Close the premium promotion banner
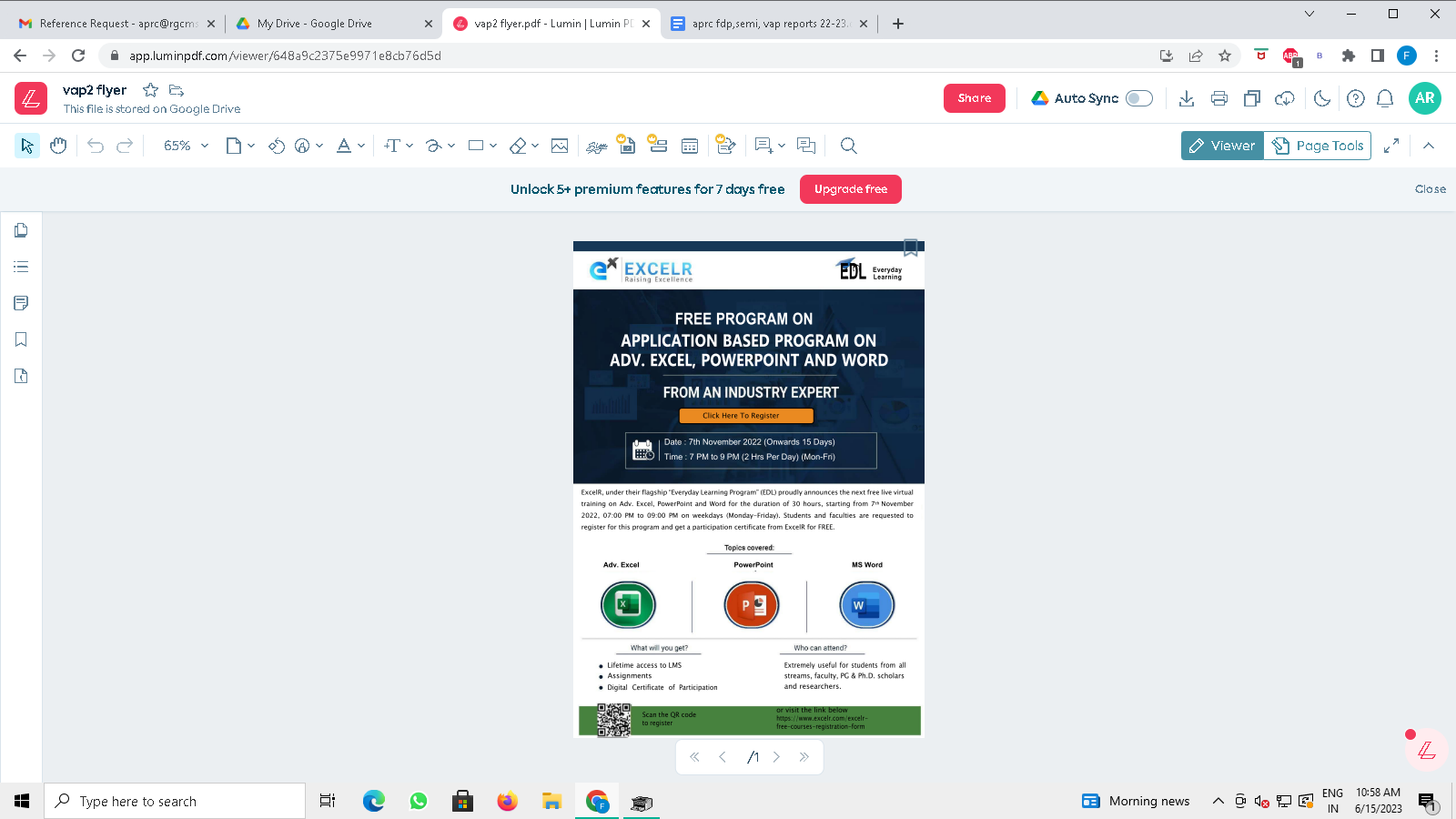 tap(1431, 189)
